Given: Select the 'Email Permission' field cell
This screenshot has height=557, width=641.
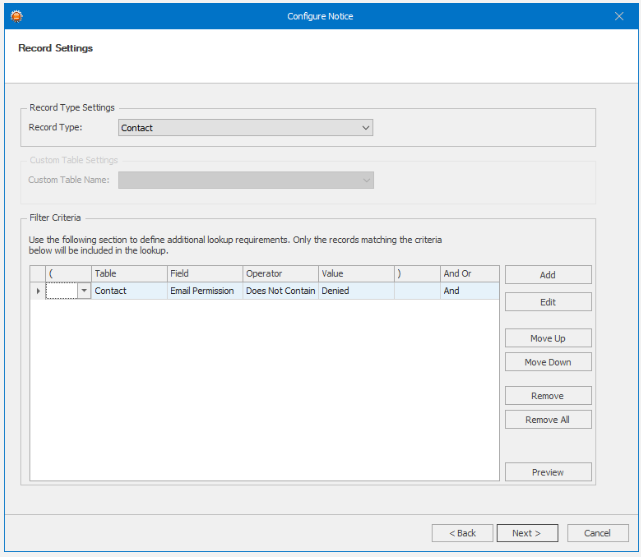Looking at the screenshot, I should pyautogui.click(x=205, y=291).
